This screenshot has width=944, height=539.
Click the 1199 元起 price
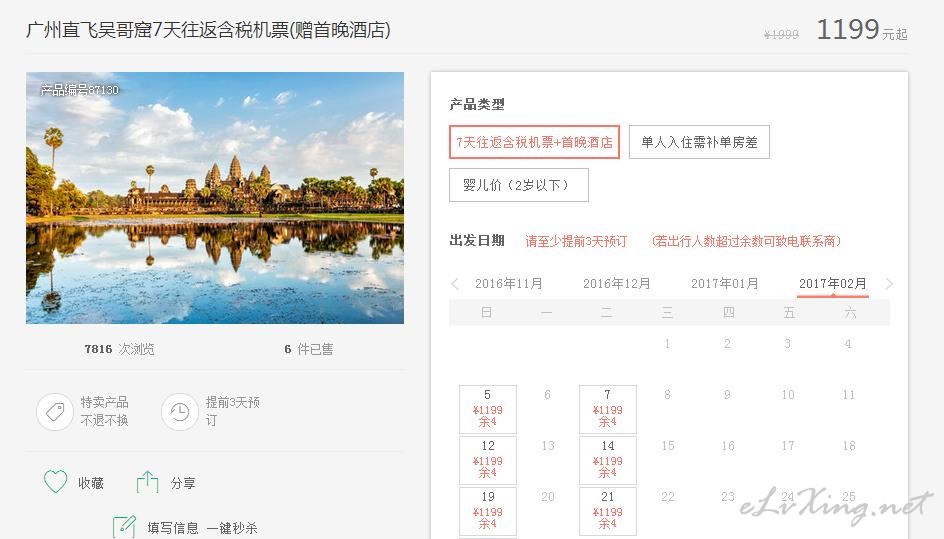(x=862, y=29)
